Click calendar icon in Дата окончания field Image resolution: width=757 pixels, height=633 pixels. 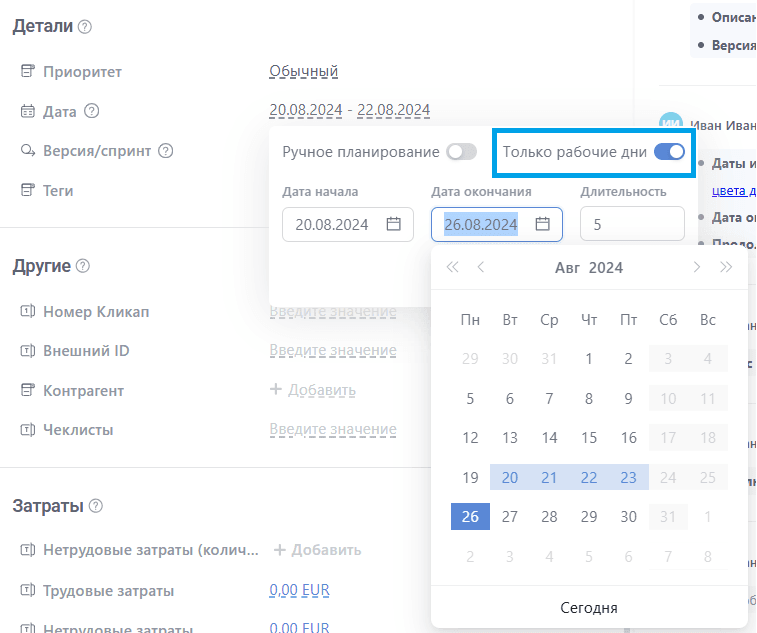coord(543,224)
